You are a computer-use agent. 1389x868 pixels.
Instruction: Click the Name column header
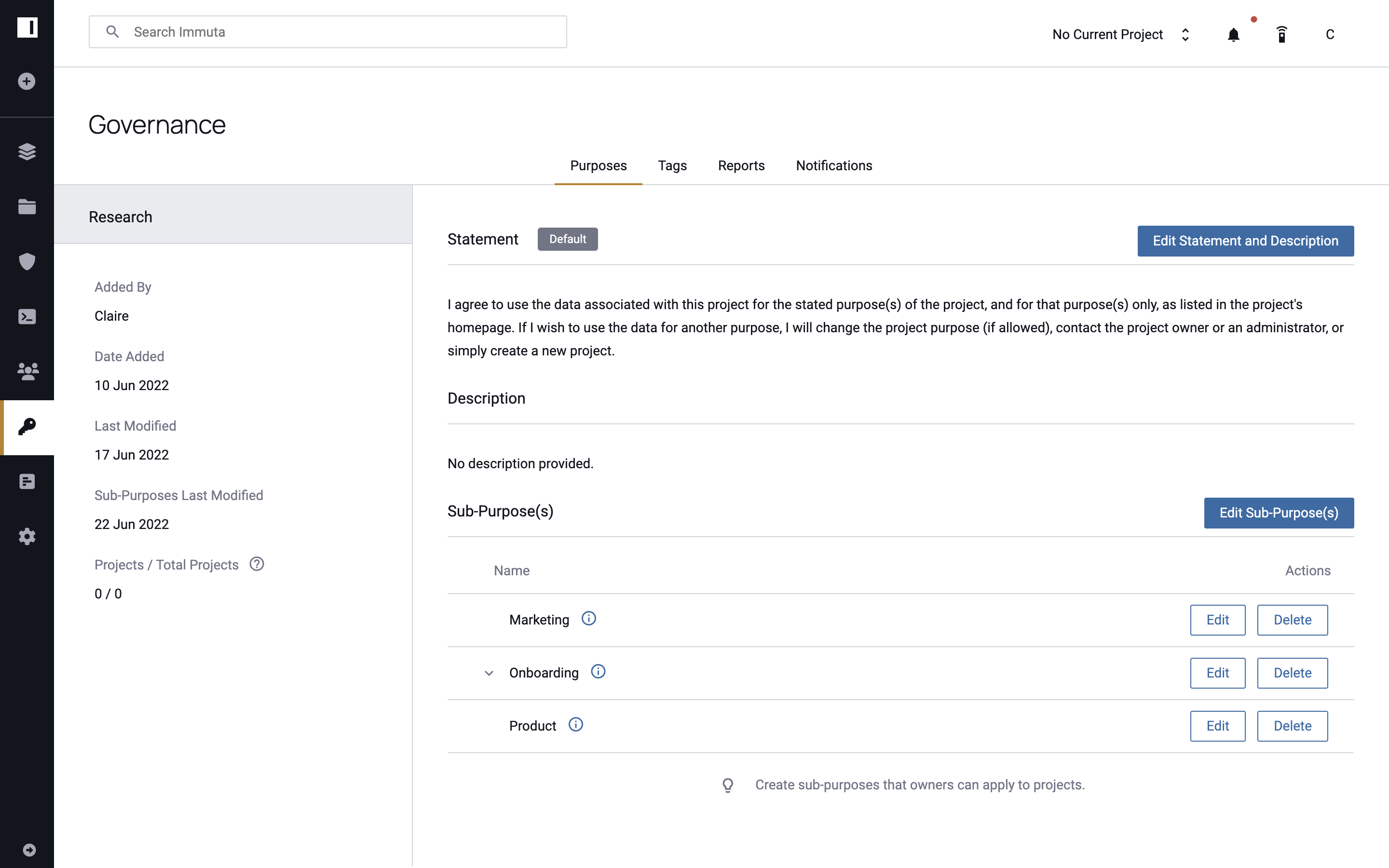(x=511, y=570)
